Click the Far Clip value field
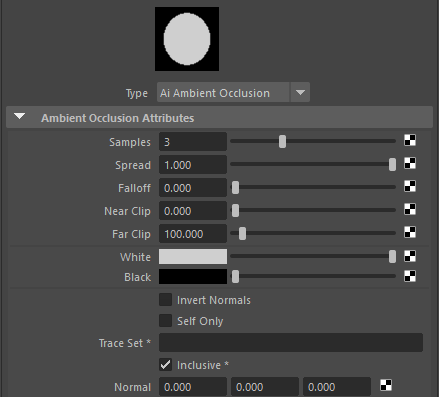Viewport: 439px width, 397px height. pyautogui.click(x=193, y=234)
